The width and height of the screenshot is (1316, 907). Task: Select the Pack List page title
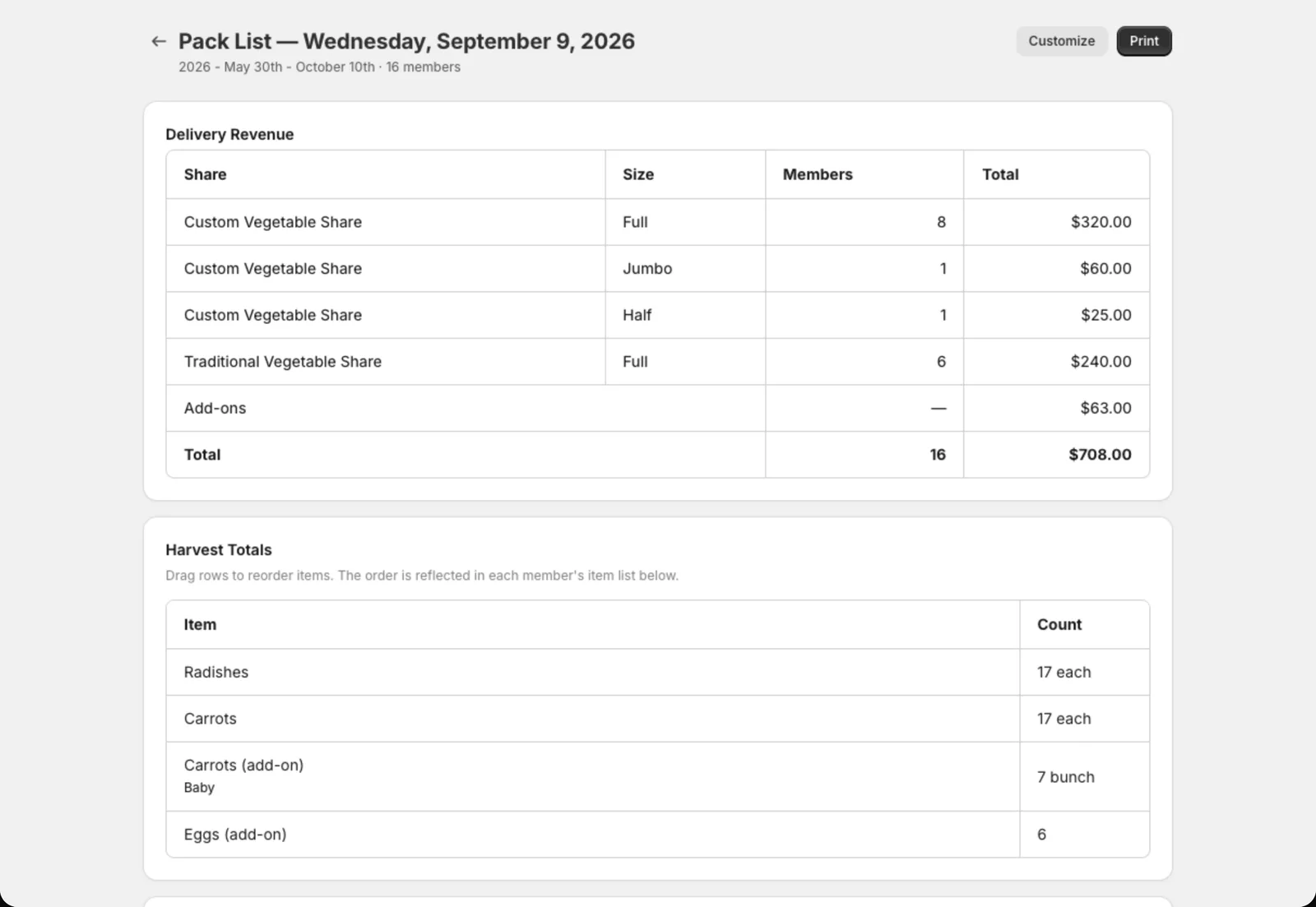(406, 41)
